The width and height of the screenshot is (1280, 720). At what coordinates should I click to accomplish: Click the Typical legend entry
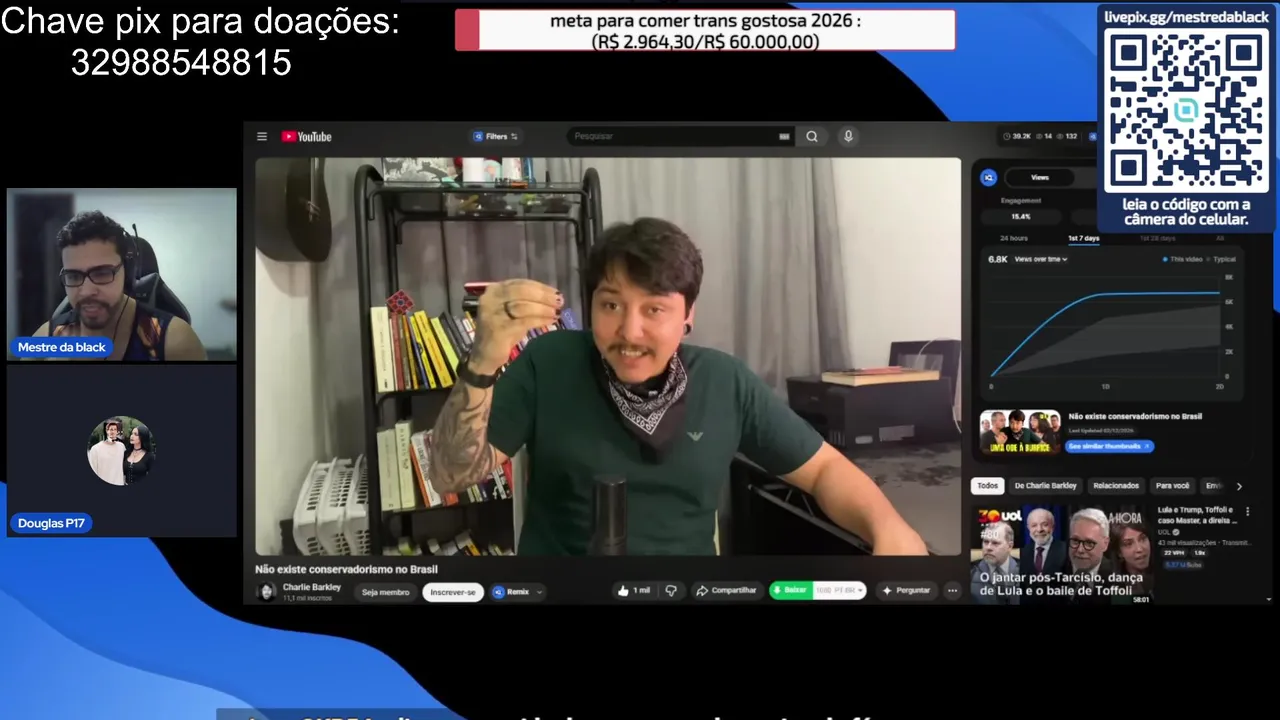click(x=1220, y=259)
